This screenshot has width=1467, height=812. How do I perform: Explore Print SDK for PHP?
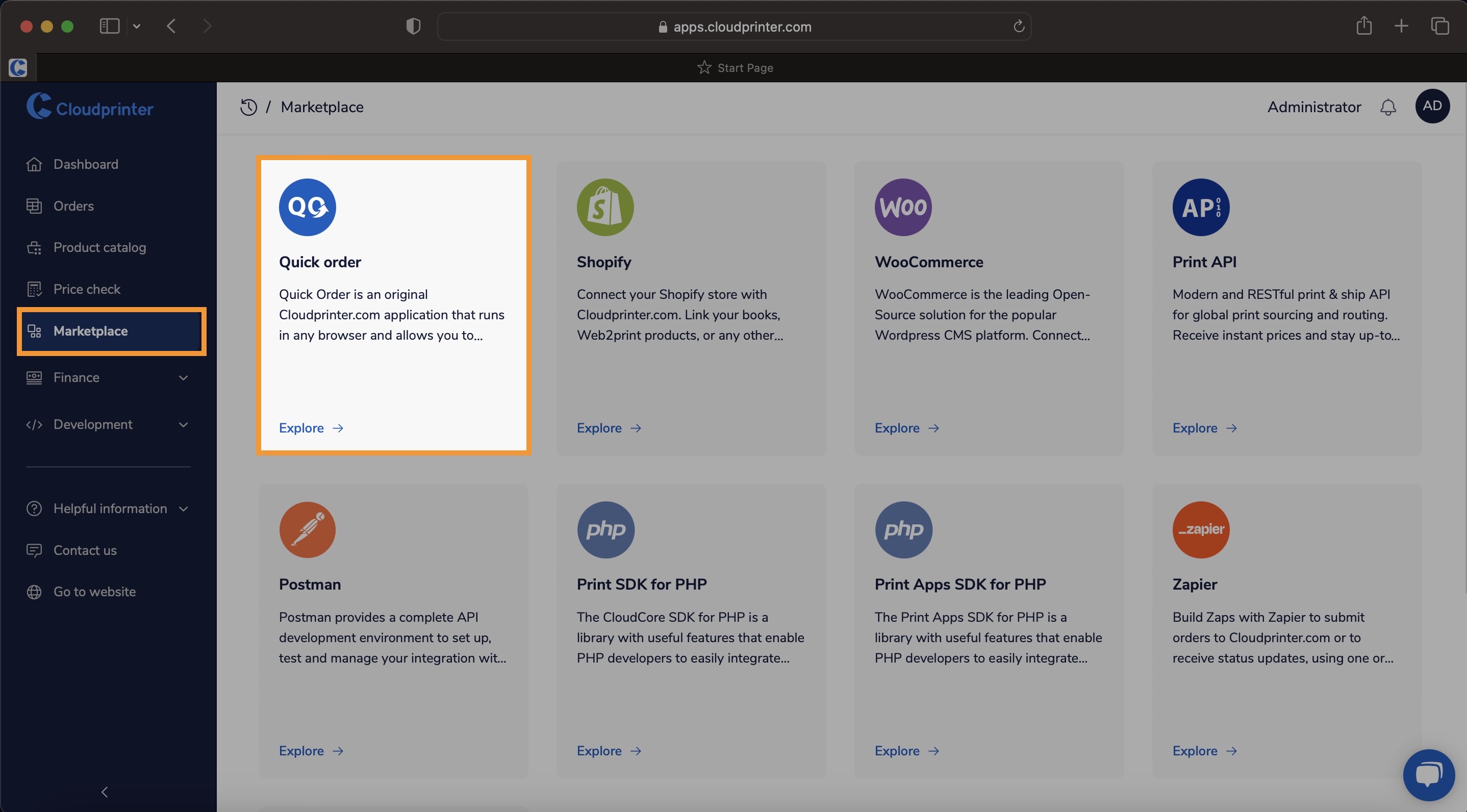tap(610, 751)
